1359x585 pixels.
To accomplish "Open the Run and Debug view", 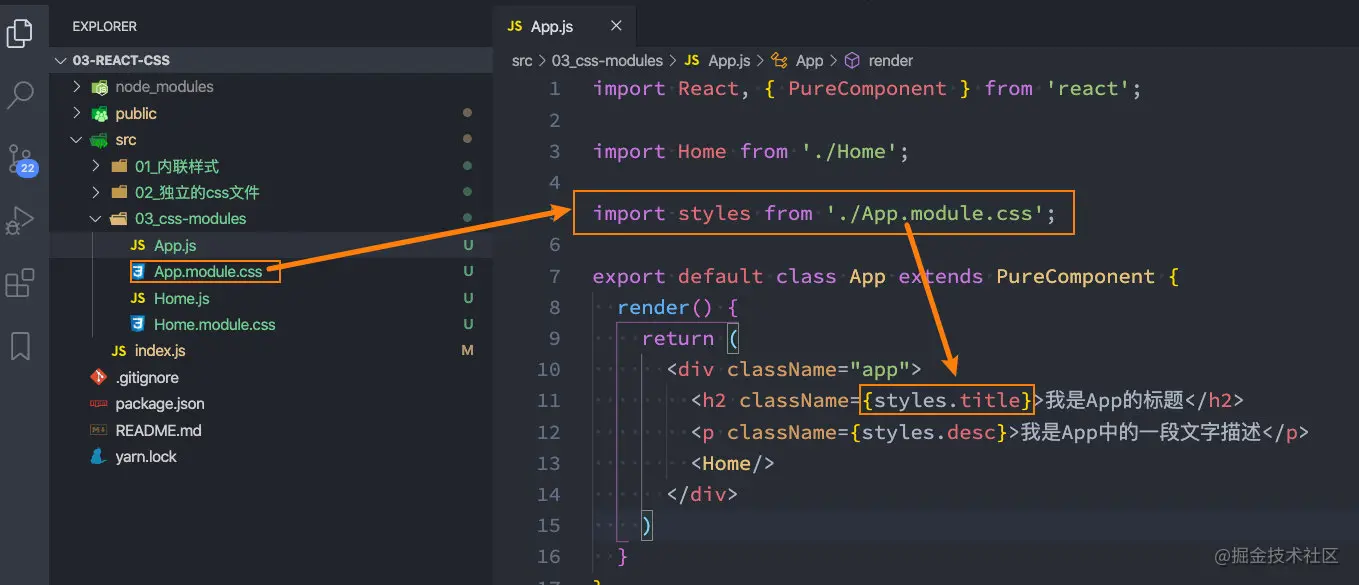I will pyautogui.click(x=20, y=220).
